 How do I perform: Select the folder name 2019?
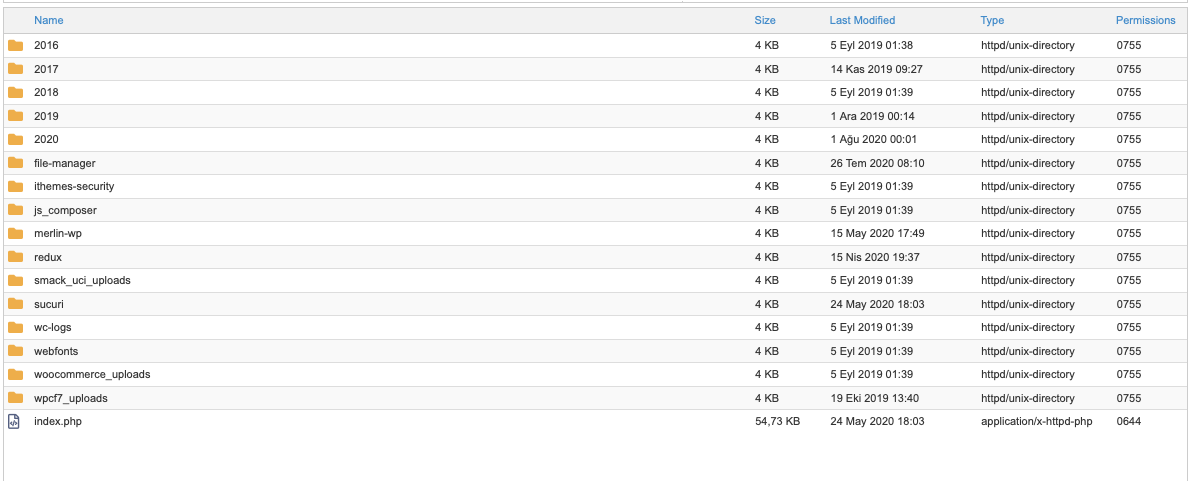click(46, 116)
